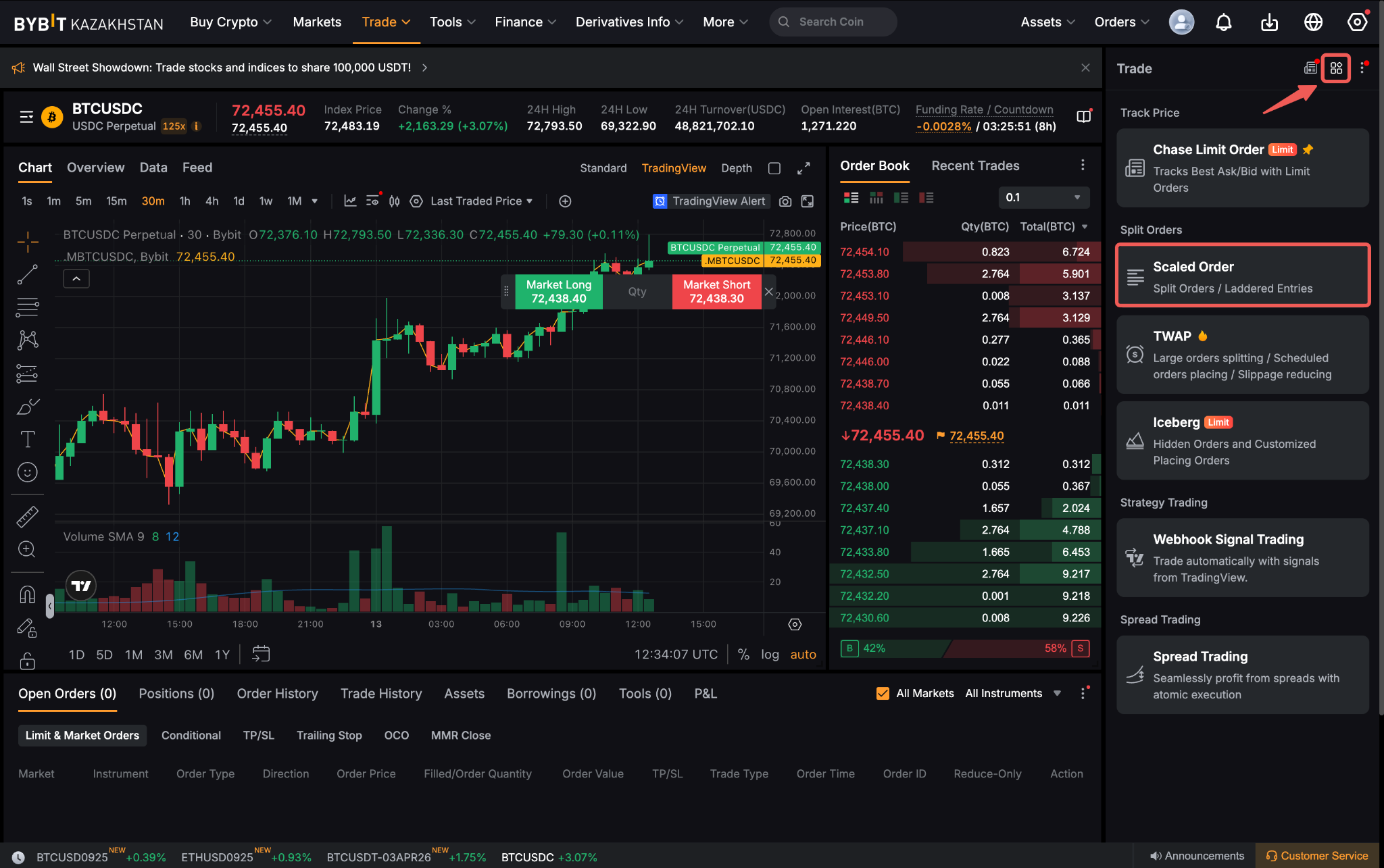Open the Scaled Order option
The height and width of the screenshot is (868, 1384).
point(1242,276)
